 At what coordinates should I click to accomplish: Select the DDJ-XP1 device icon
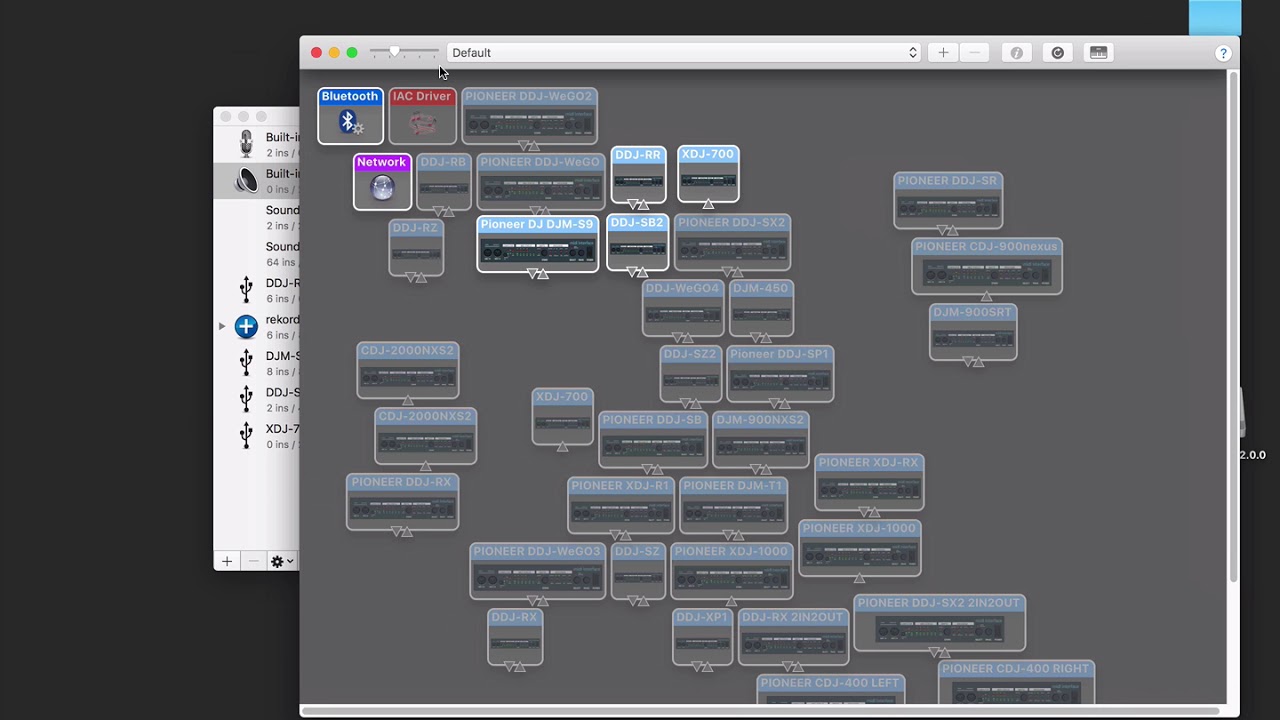(702, 637)
